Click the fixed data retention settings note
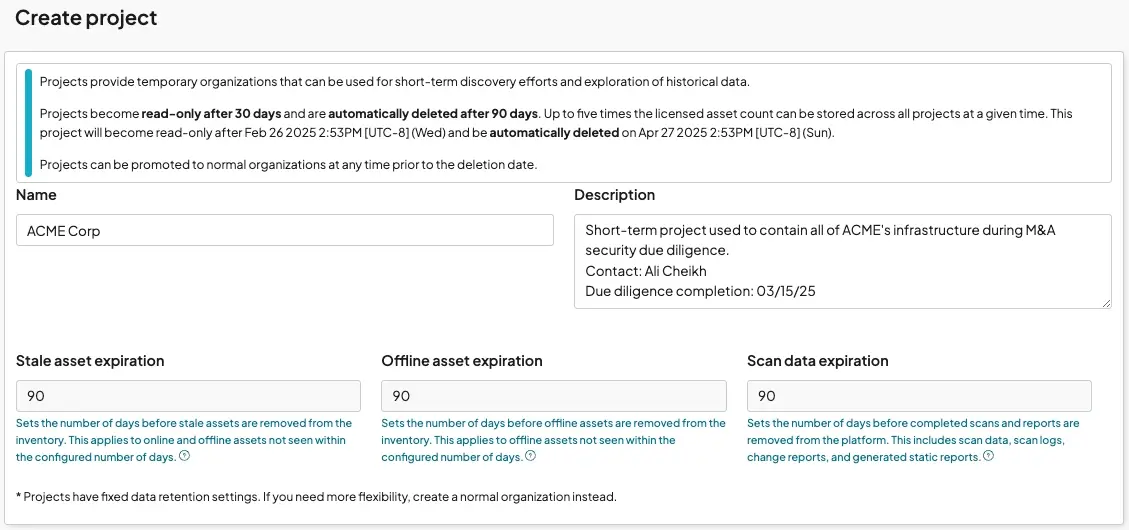Image resolution: width=1129 pixels, height=530 pixels. [316, 496]
